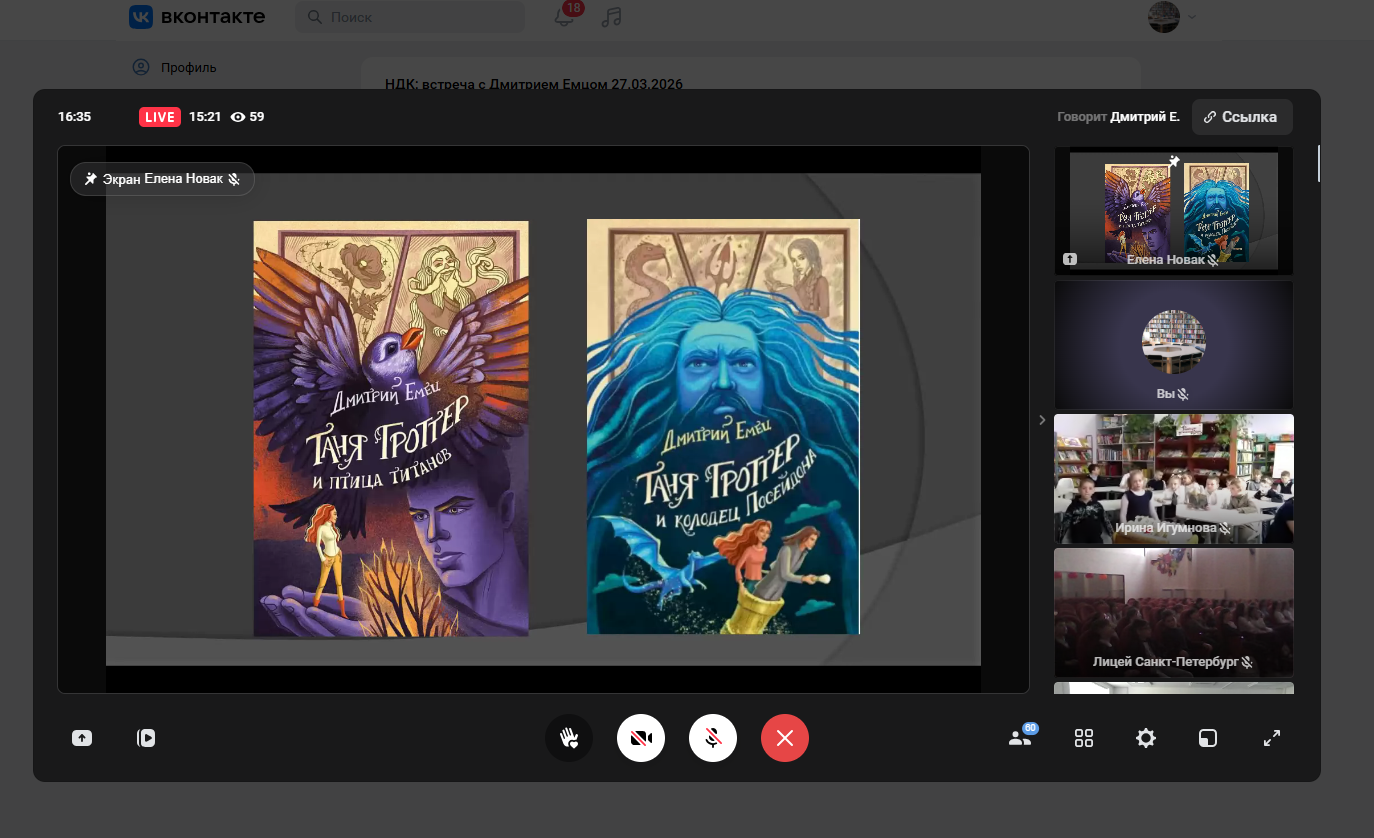Open call settings gear icon

tap(1146, 739)
